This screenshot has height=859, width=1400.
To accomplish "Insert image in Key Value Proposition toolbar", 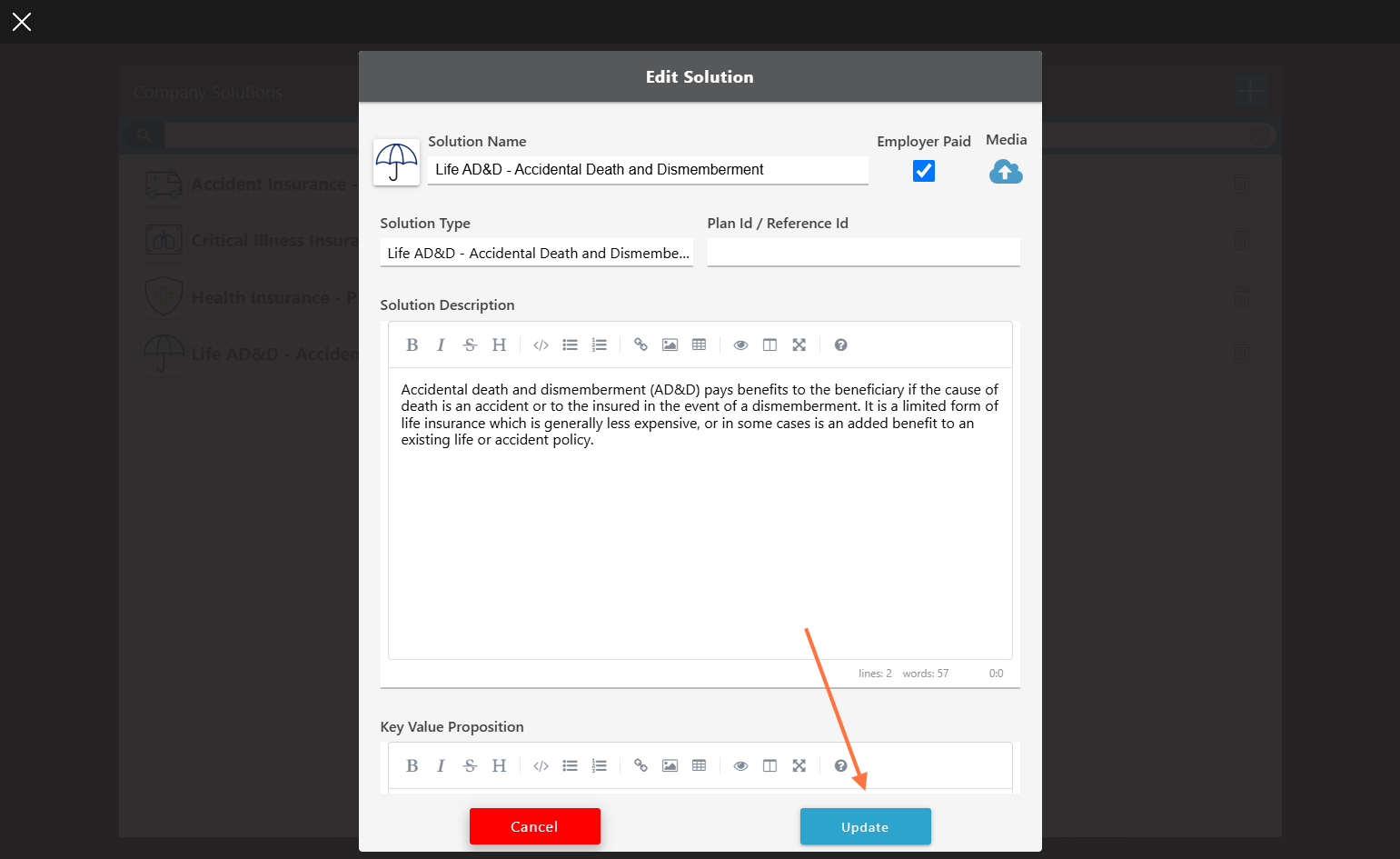I will pos(670,765).
